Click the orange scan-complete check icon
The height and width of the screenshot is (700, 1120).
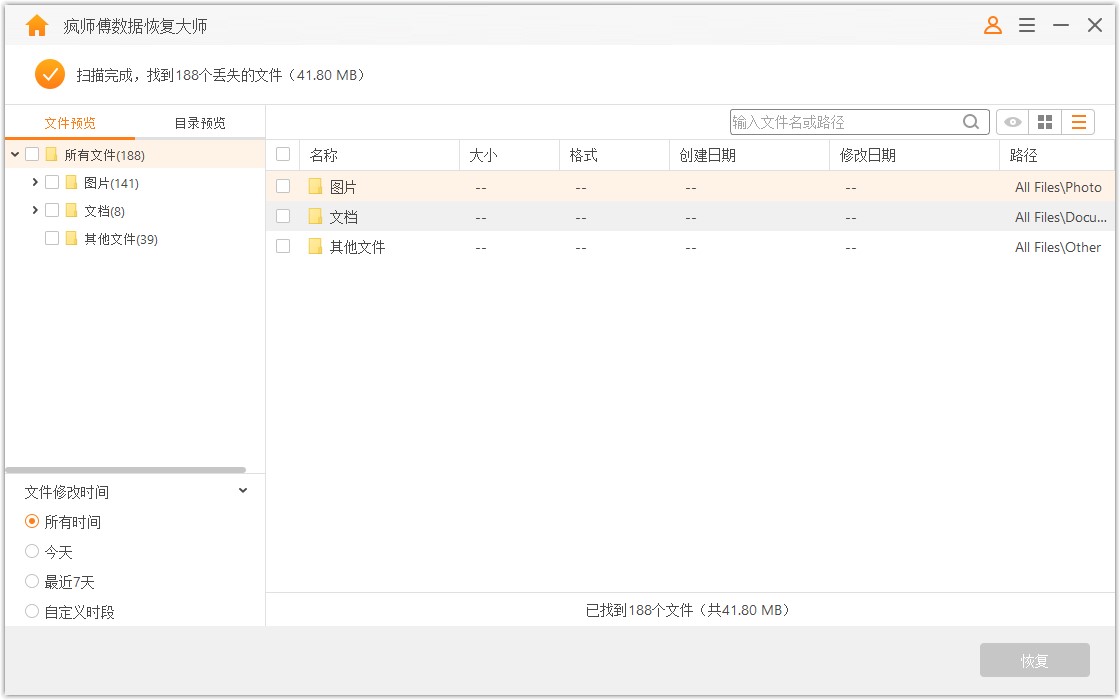pos(50,74)
